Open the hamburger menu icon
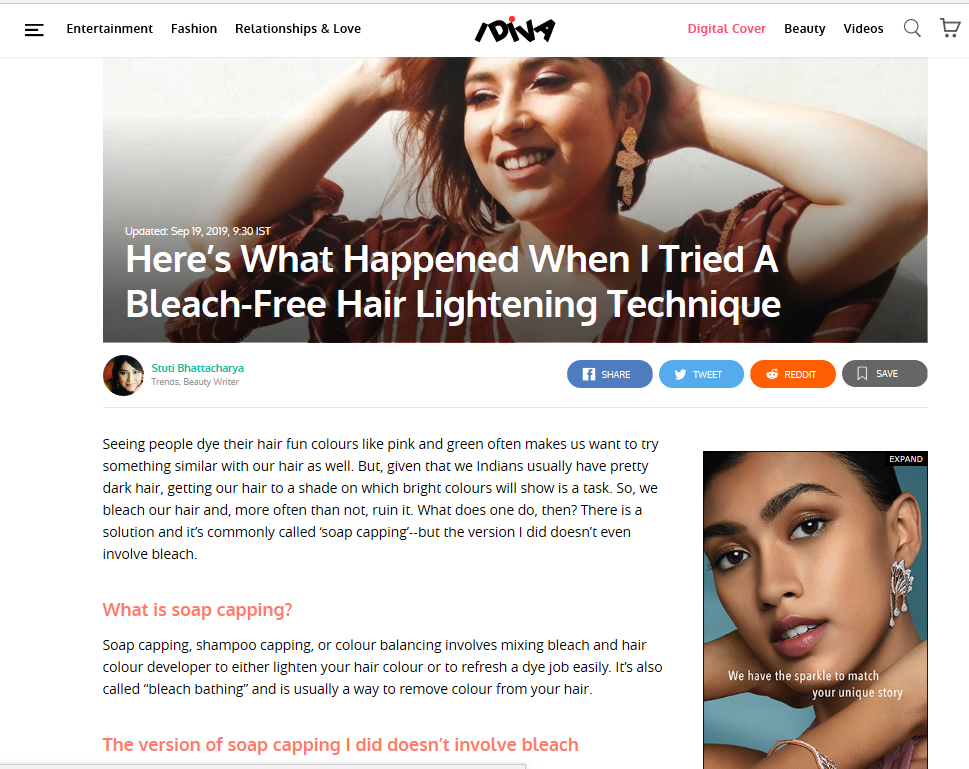This screenshot has height=769, width=969. pos(34,30)
